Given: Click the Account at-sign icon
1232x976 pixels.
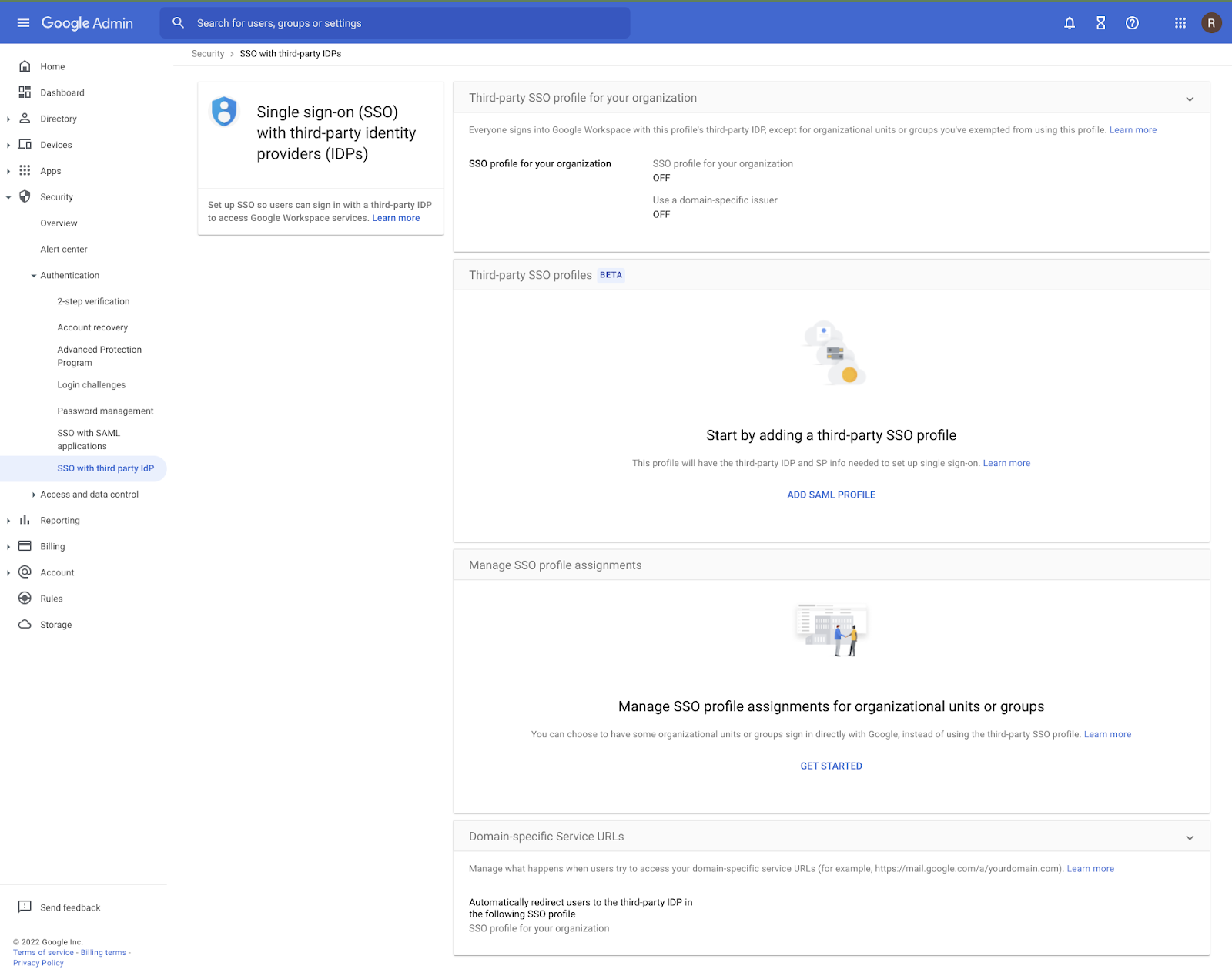Looking at the screenshot, I should pyautogui.click(x=25, y=572).
